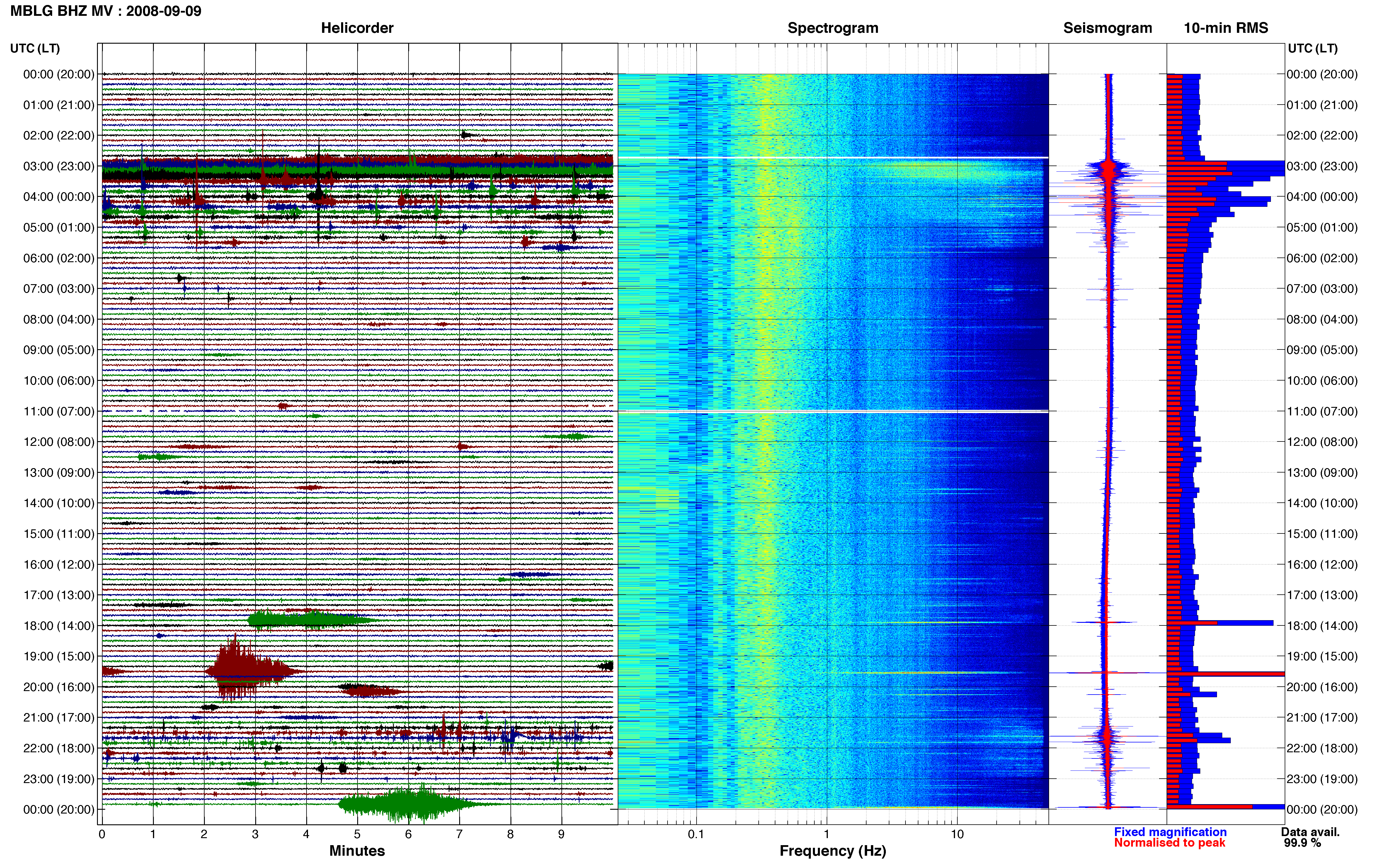
Task: Click the 'Minutes' x-axis label
Action: pyautogui.click(x=357, y=851)
